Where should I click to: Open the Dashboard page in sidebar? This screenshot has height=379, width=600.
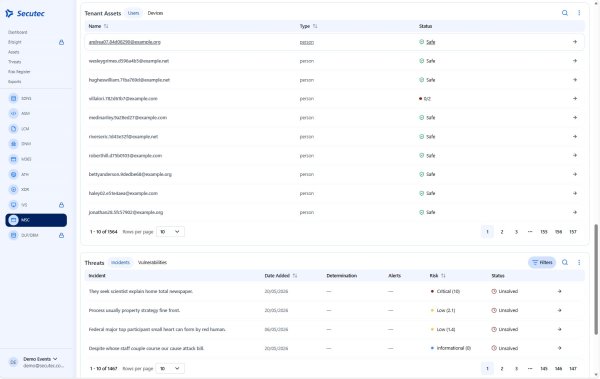[x=18, y=32]
